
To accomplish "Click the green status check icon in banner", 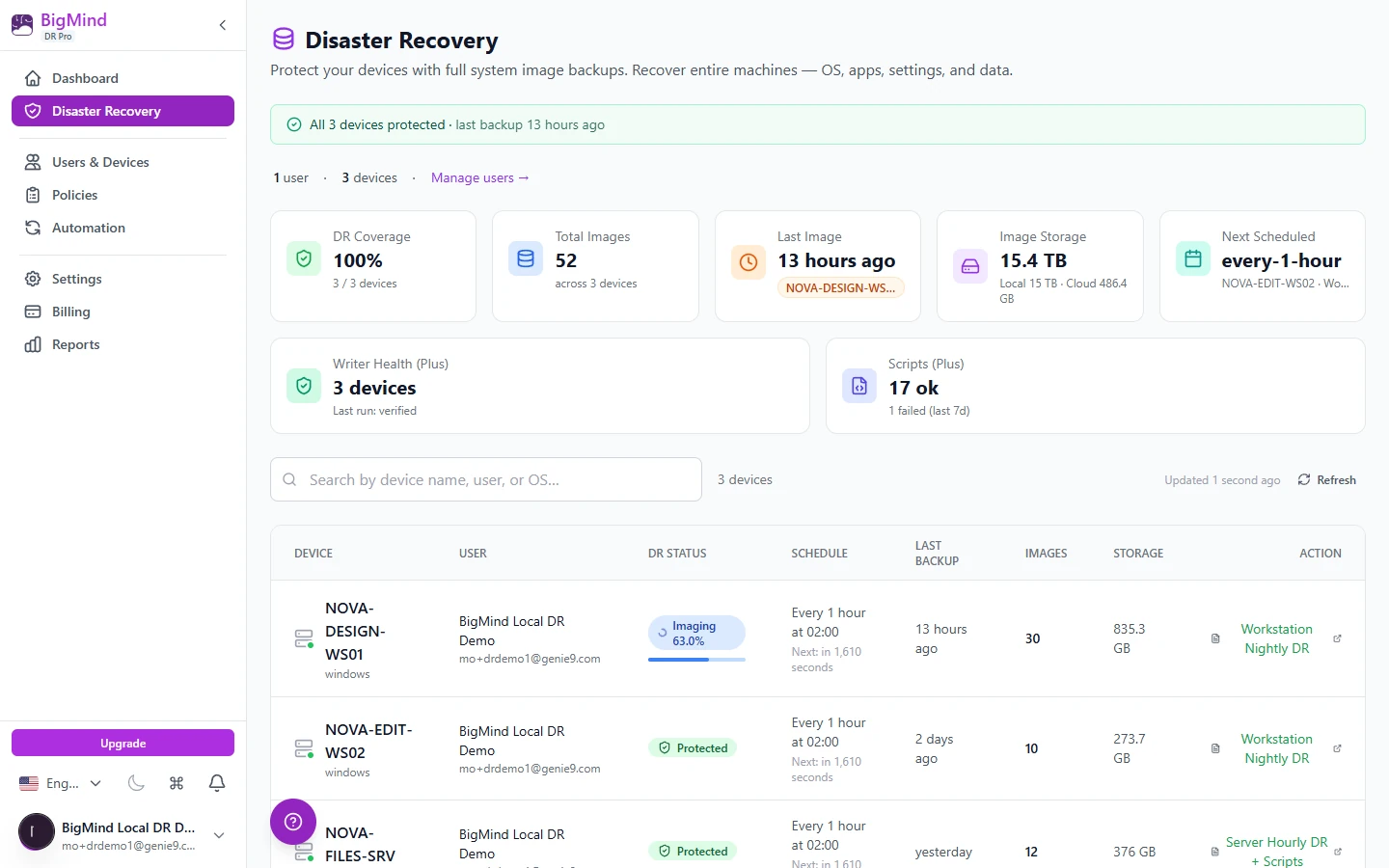I will [294, 124].
